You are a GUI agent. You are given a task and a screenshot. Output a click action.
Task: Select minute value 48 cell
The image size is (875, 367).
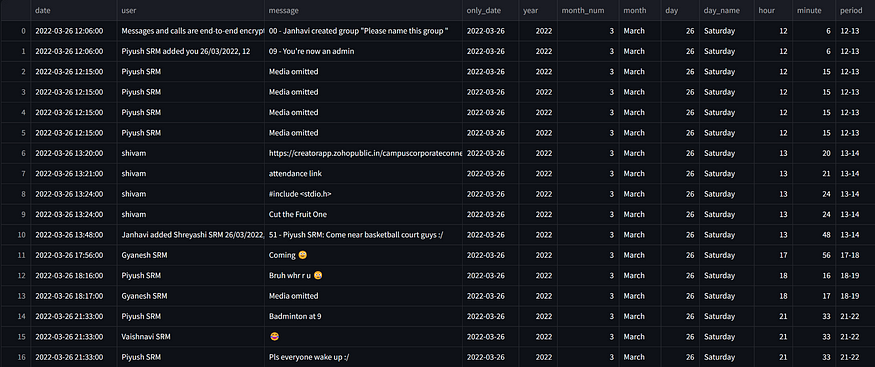click(x=814, y=235)
